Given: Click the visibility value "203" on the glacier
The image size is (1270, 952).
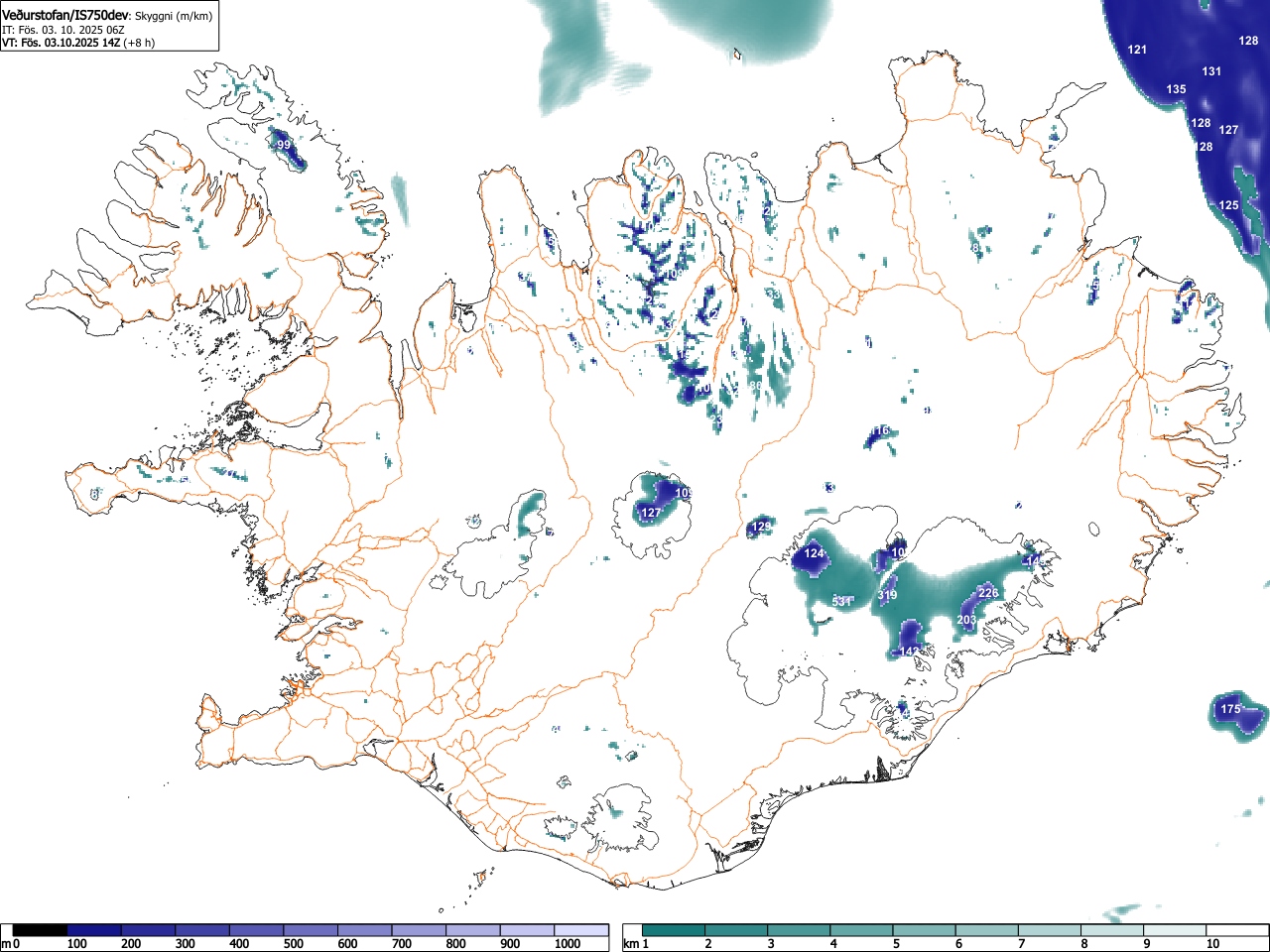Looking at the screenshot, I should click(966, 620).
